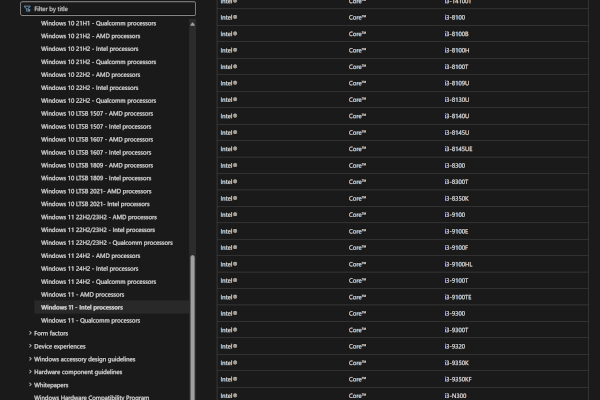Select Windows 10 LTSB 2021- Intel processors
The image size is (600, 400).
pyautogui.click(x=96, y=203)
